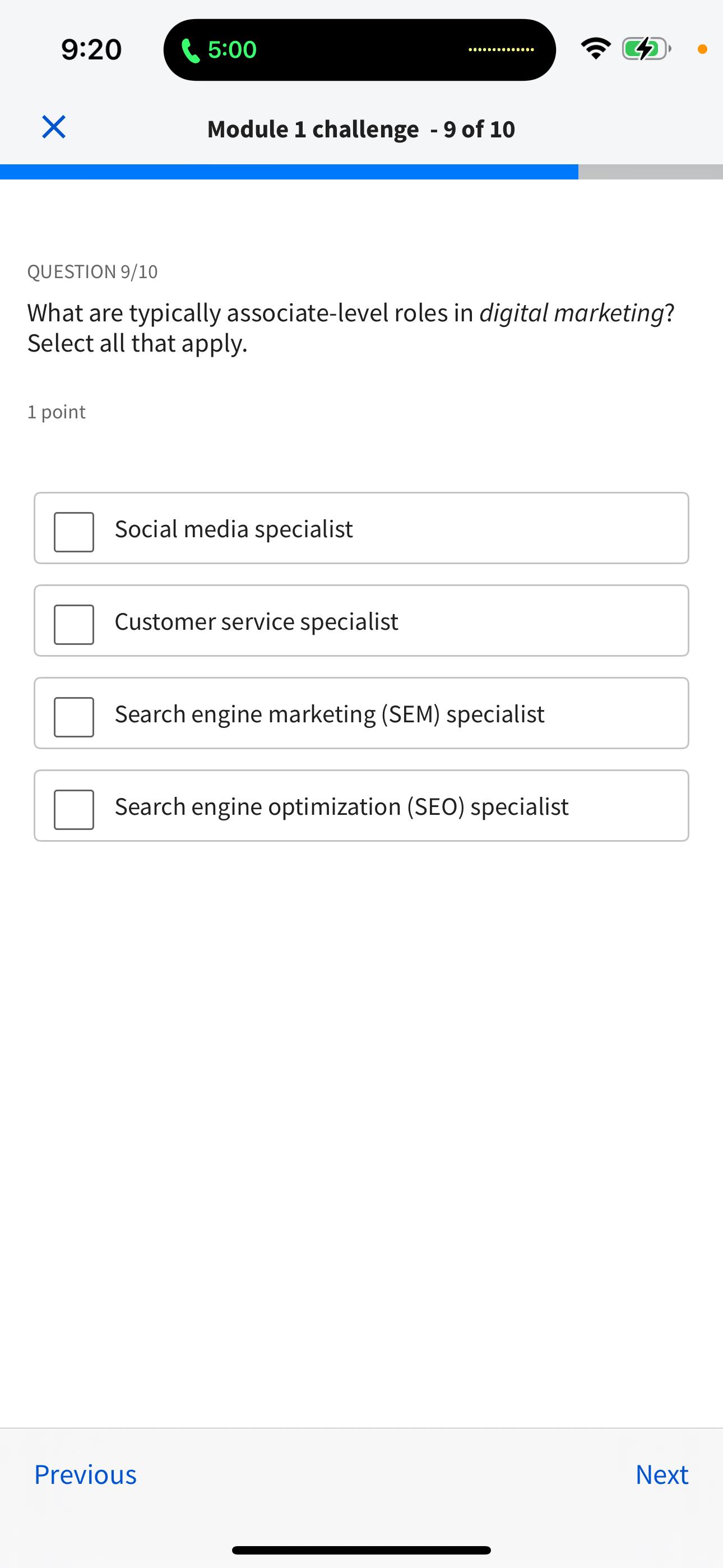Select the Social media specialist answer label
The height and width of the screenshot is (1568, 723).
[234, 529]
